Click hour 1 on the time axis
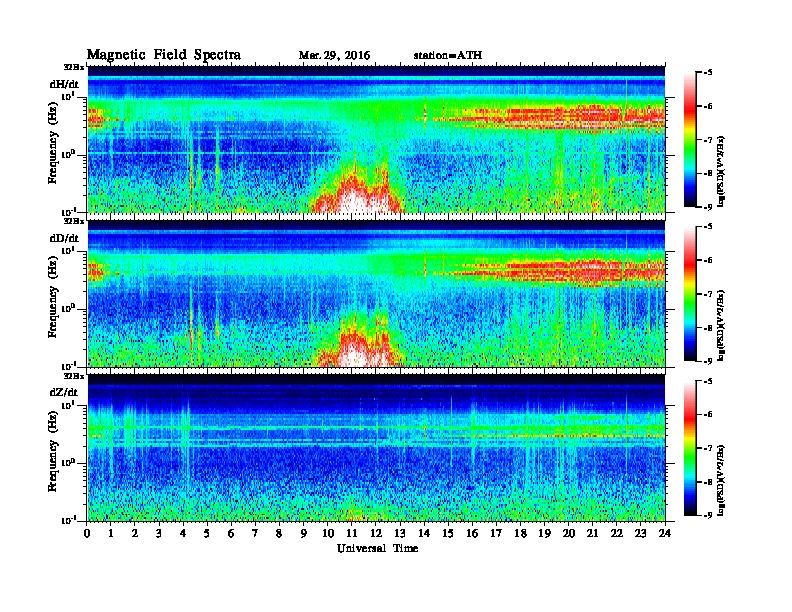The image size is (792, 612). pyautogui.click(x=111, y=534)
